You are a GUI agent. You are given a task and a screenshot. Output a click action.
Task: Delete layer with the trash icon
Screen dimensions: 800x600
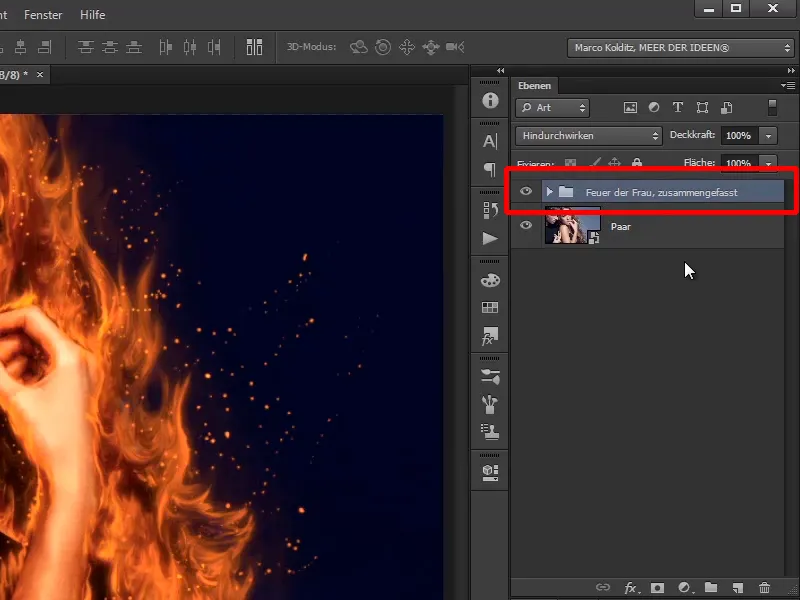coord(764,588)
